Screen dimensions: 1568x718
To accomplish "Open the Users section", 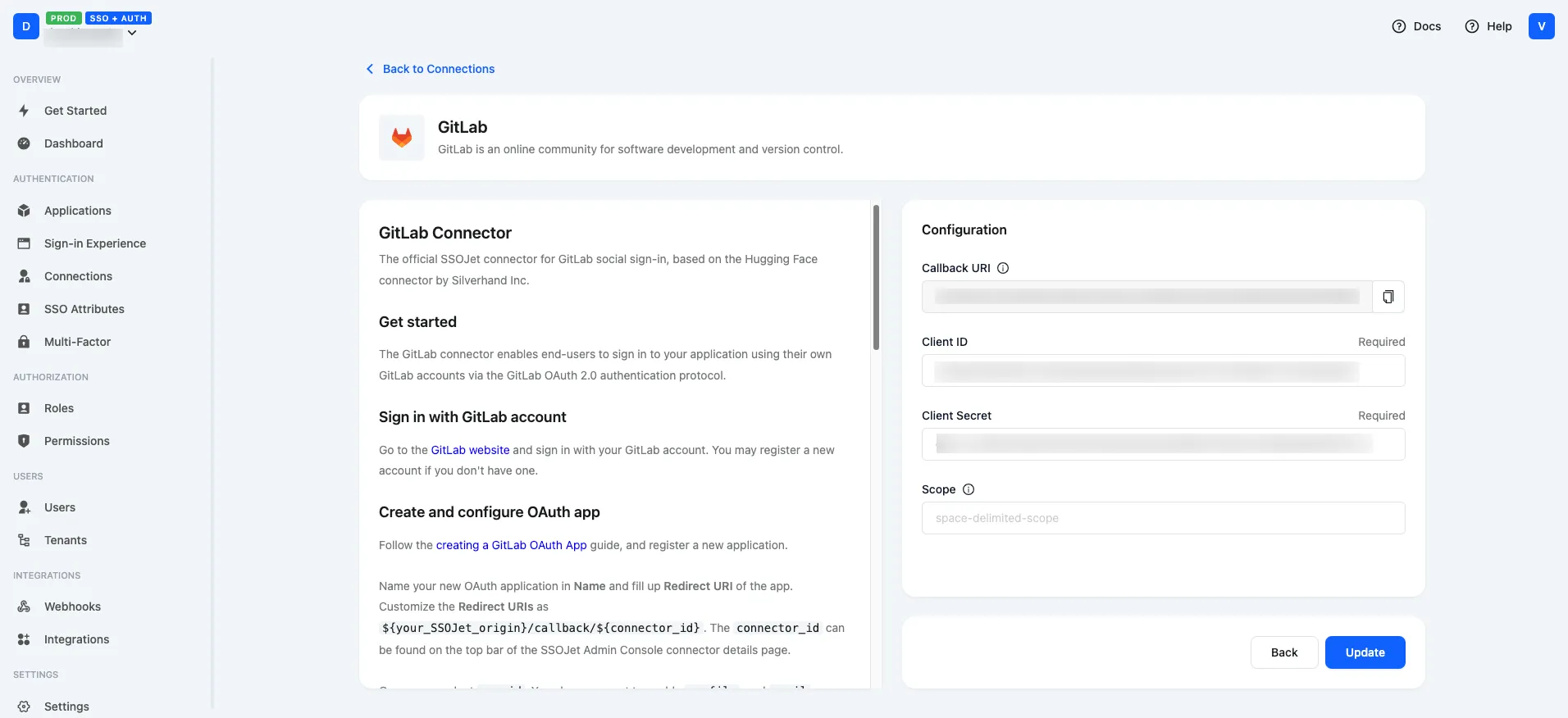I will (59, 507).
